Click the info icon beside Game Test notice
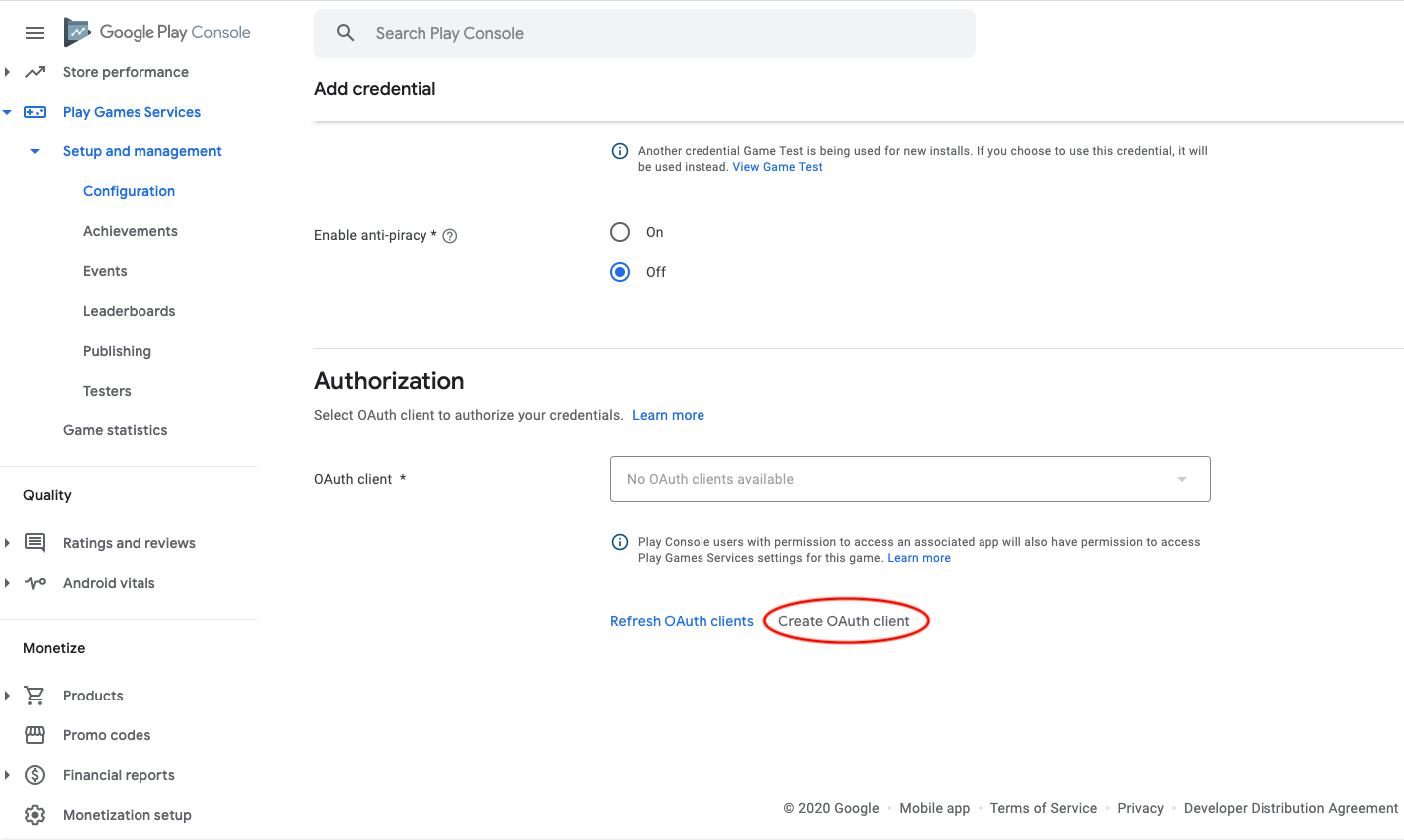This screenshot has width=1404, height=840. [619, 151]
